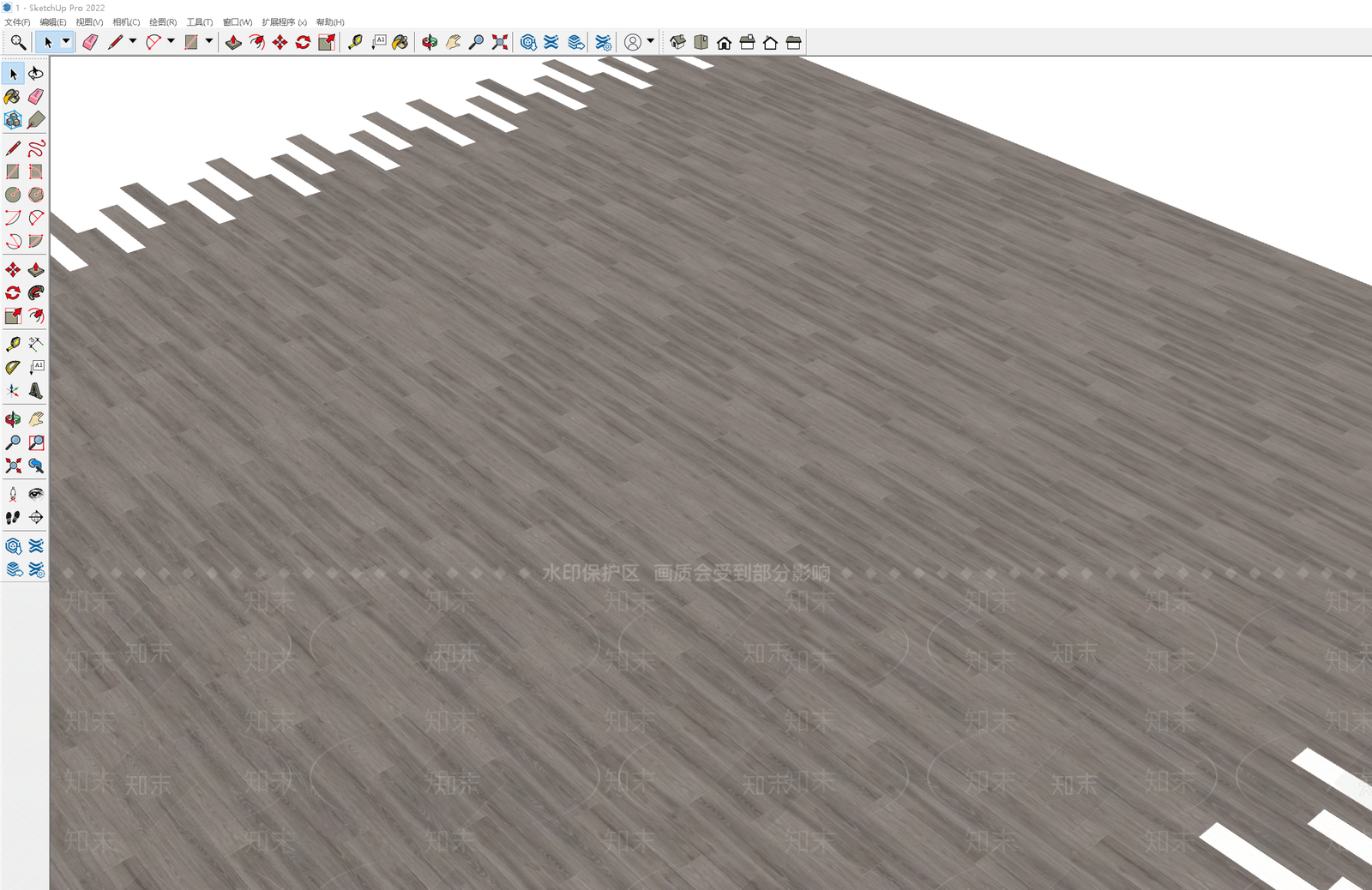Open the 窗口(W) menu
Screen dimensions: 1372x890
(238, 22)
